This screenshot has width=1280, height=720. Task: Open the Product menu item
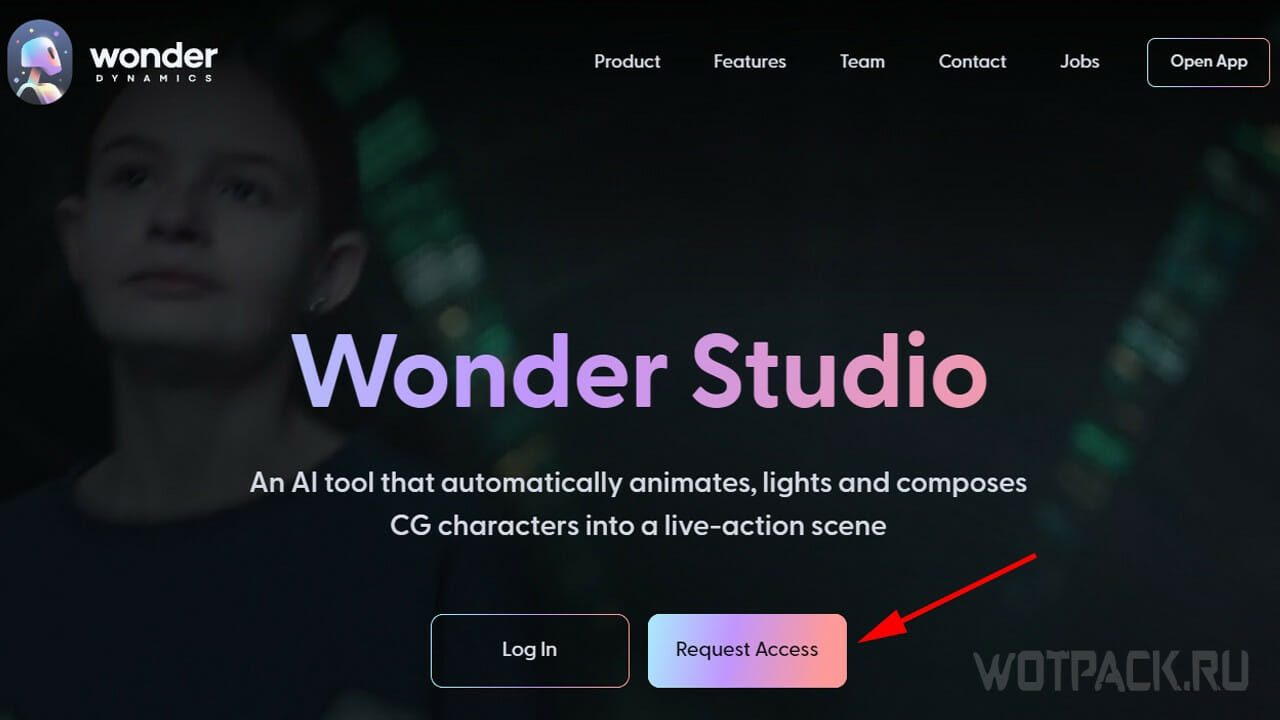pyautogui.click(x=627, y=61)
